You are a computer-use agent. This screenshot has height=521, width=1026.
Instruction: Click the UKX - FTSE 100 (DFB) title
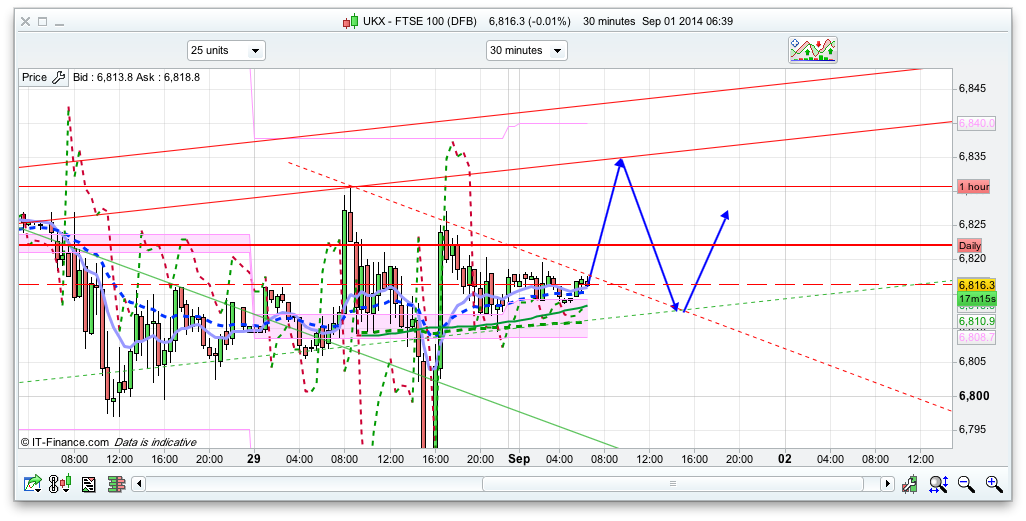420,22
